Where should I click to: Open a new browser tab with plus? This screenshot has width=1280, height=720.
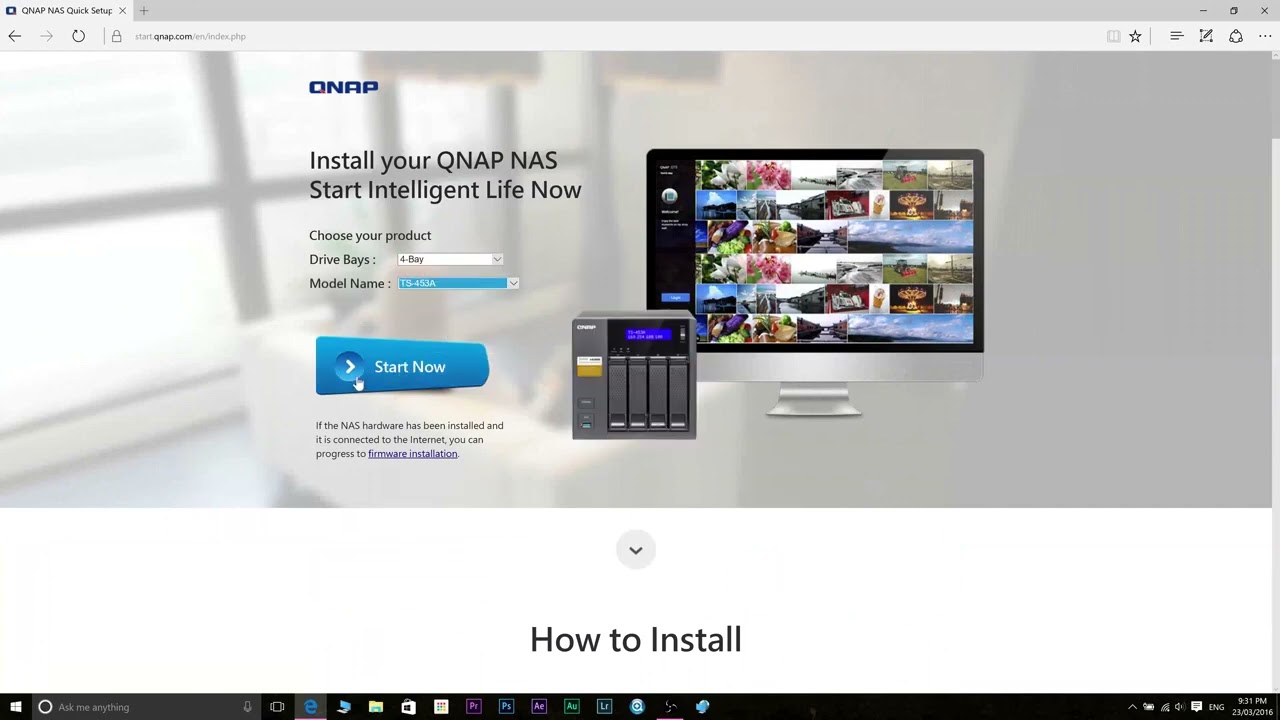(143, 10)
